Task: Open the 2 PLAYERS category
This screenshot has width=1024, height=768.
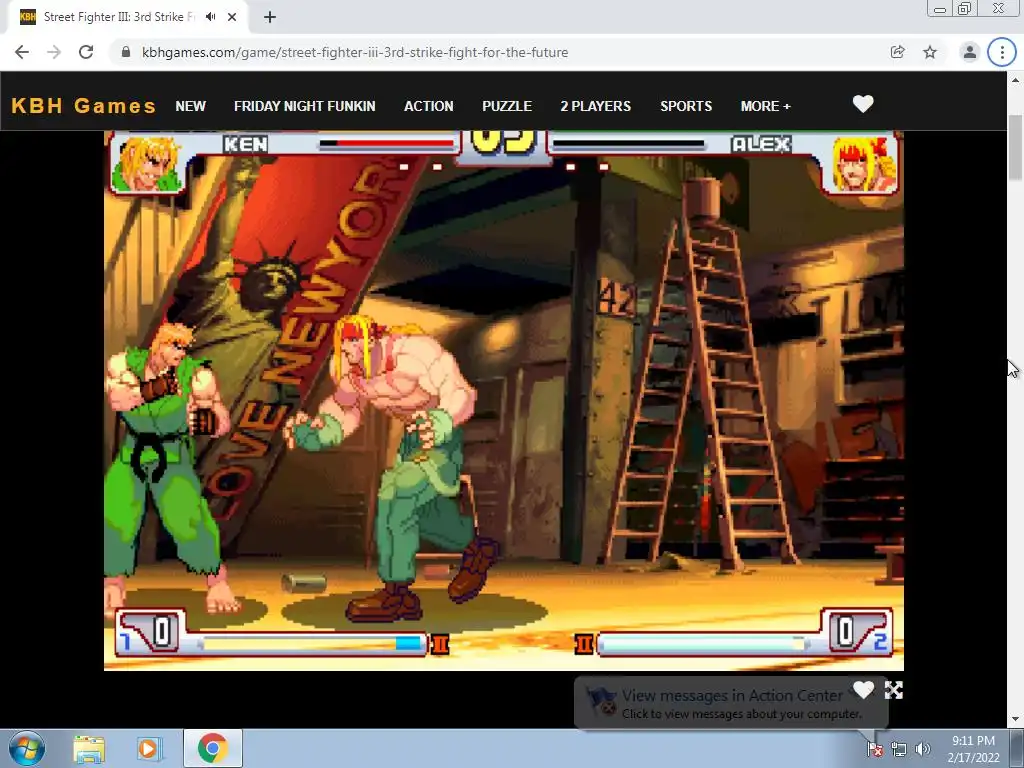Action: 596,106
